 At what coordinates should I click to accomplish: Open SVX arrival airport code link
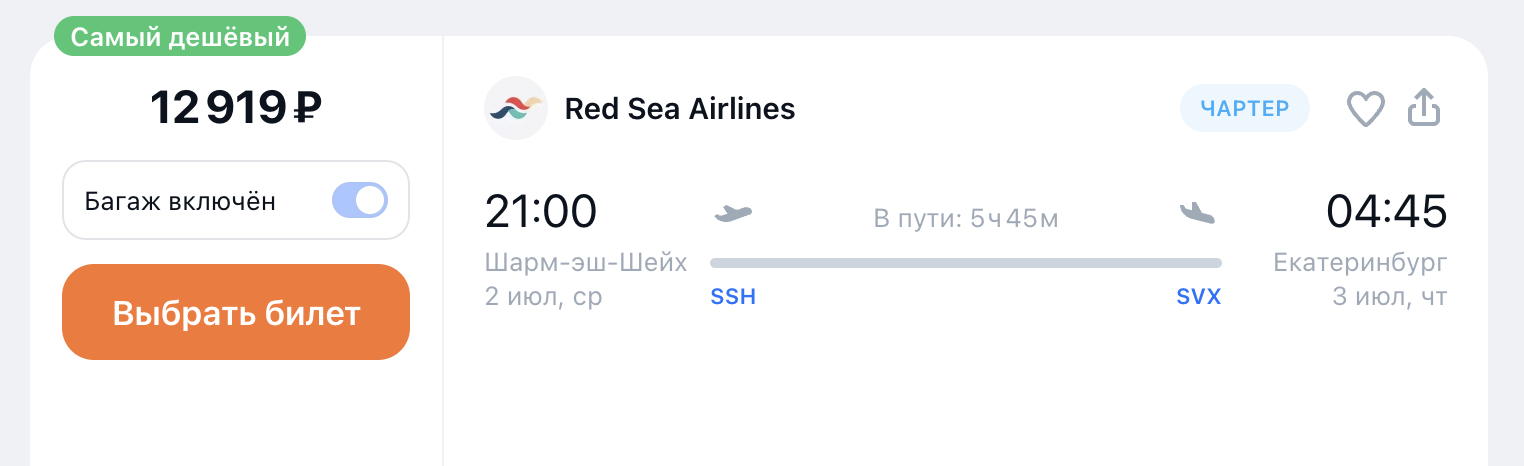click(x=1199, y=298)
